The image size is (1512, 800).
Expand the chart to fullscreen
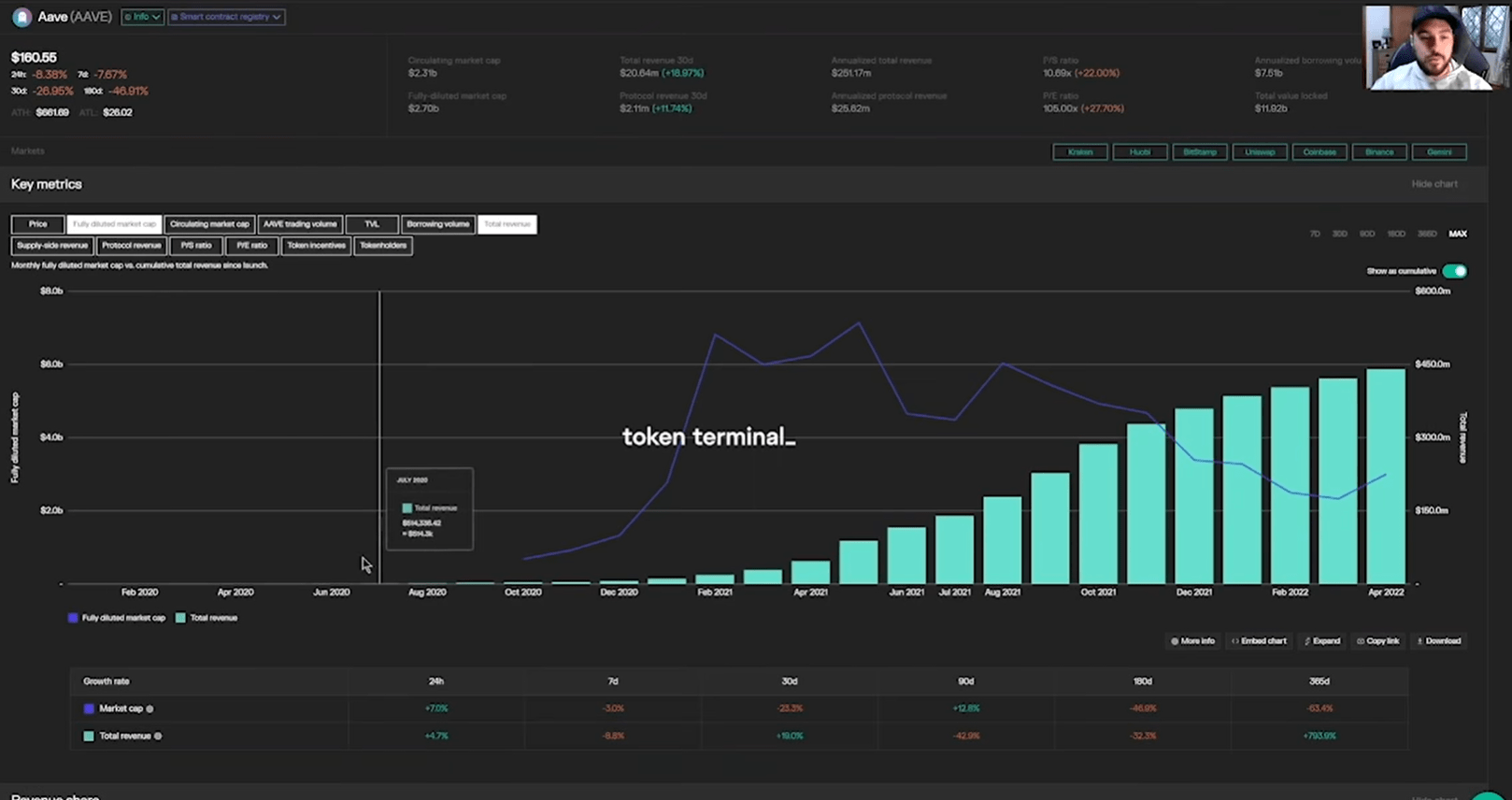tap(1322, 641)
